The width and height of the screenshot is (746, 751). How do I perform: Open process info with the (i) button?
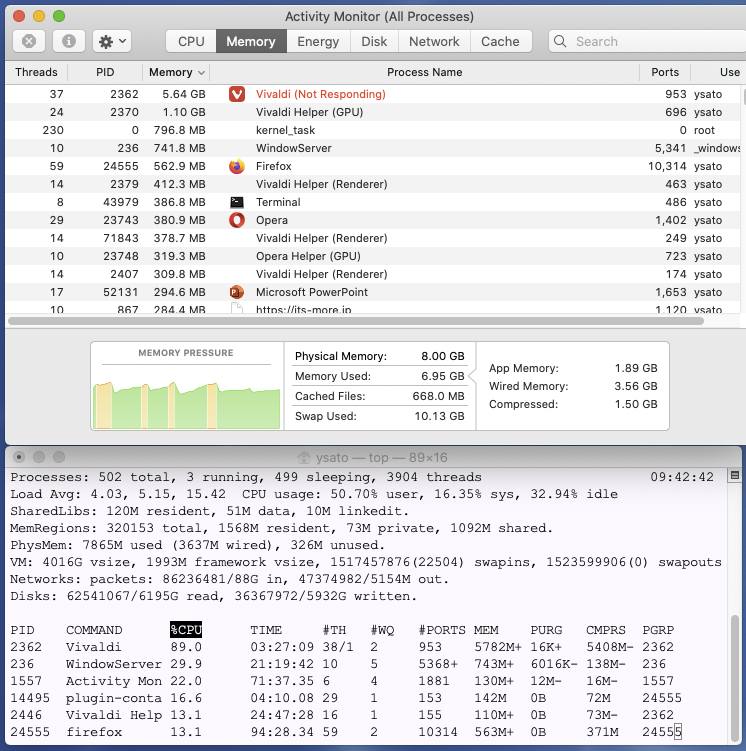coord(68,41)
